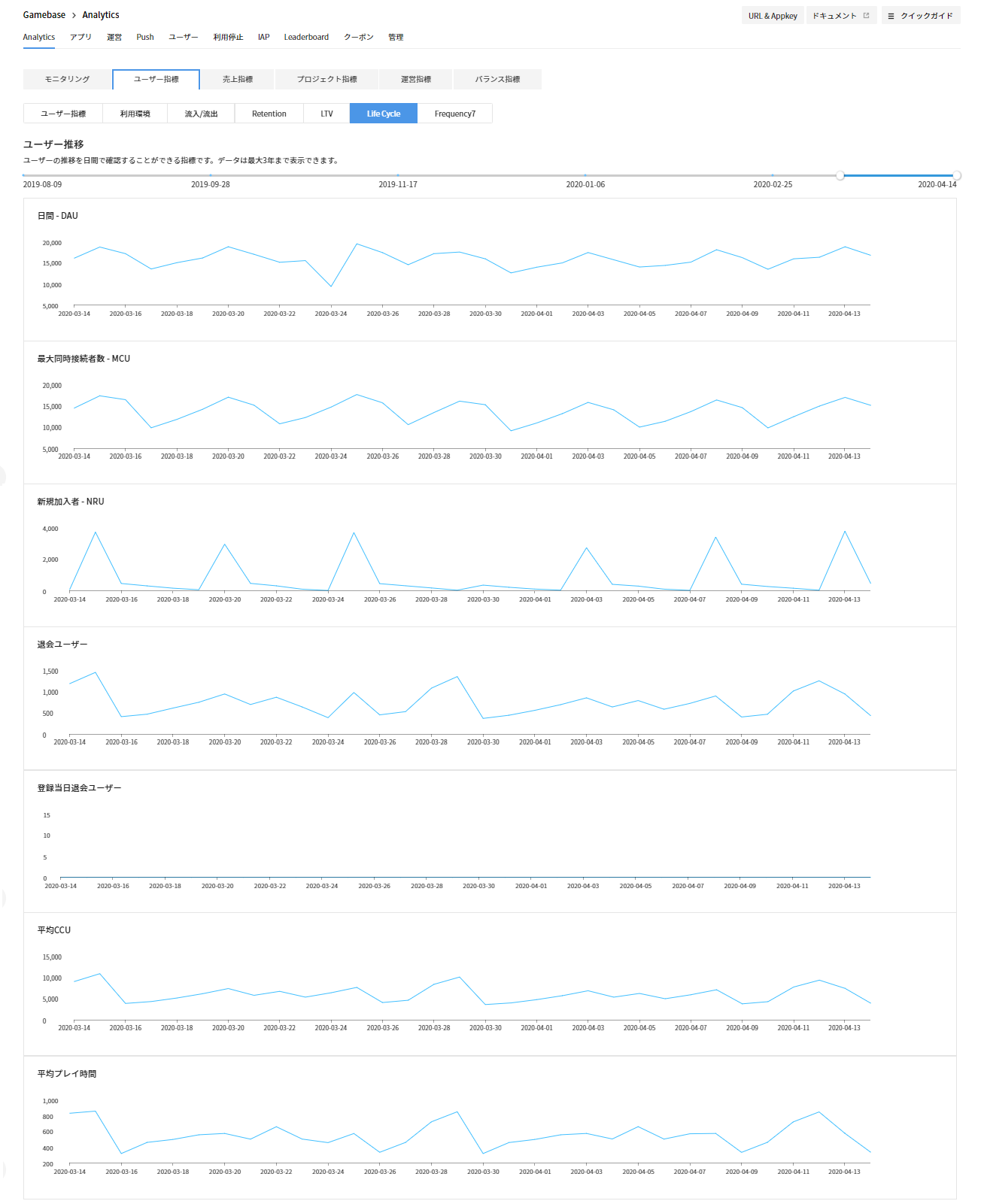Click Analytics in breadcrumb
984x1204 pixels.
point(101,15)
